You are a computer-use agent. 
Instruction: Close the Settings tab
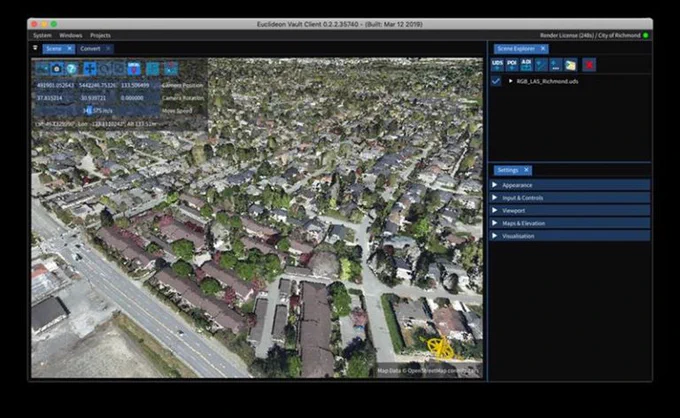coord(526,170)
